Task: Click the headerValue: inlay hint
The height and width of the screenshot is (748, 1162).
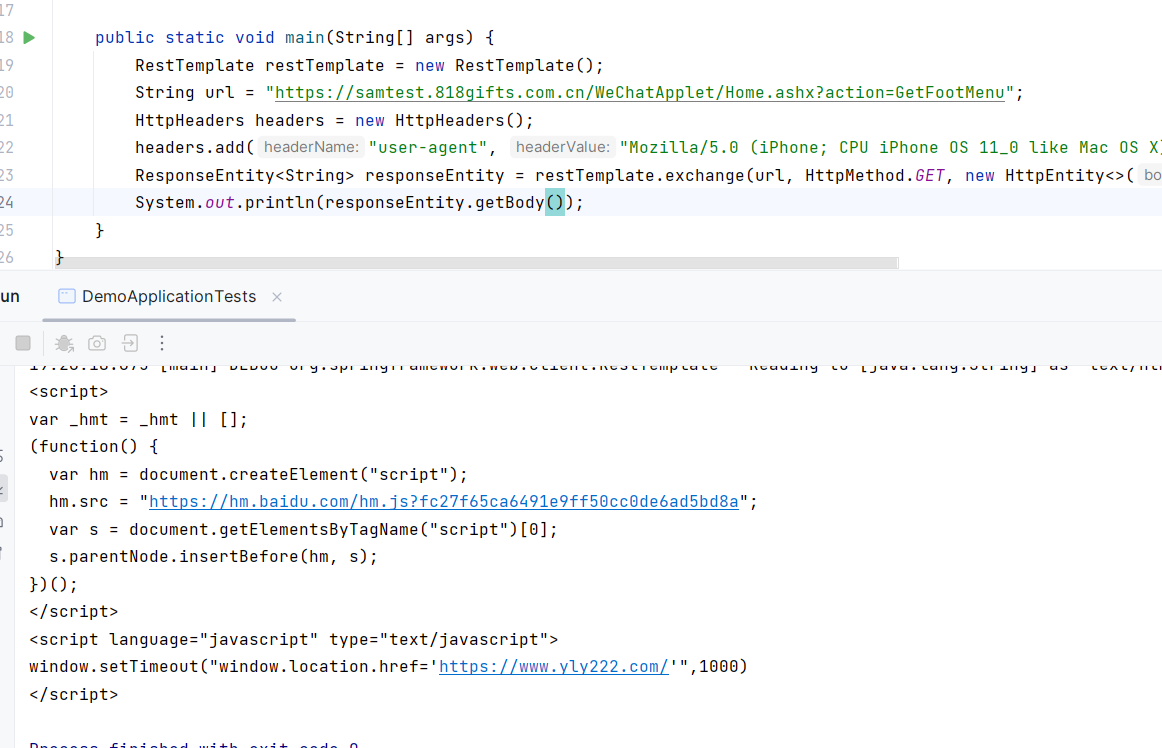Action: point(562,148)
